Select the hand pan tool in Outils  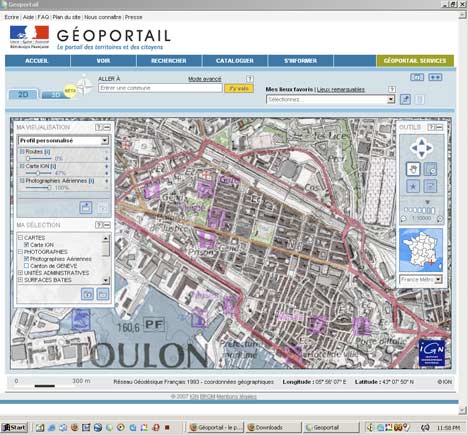click(x=413, y=169)
